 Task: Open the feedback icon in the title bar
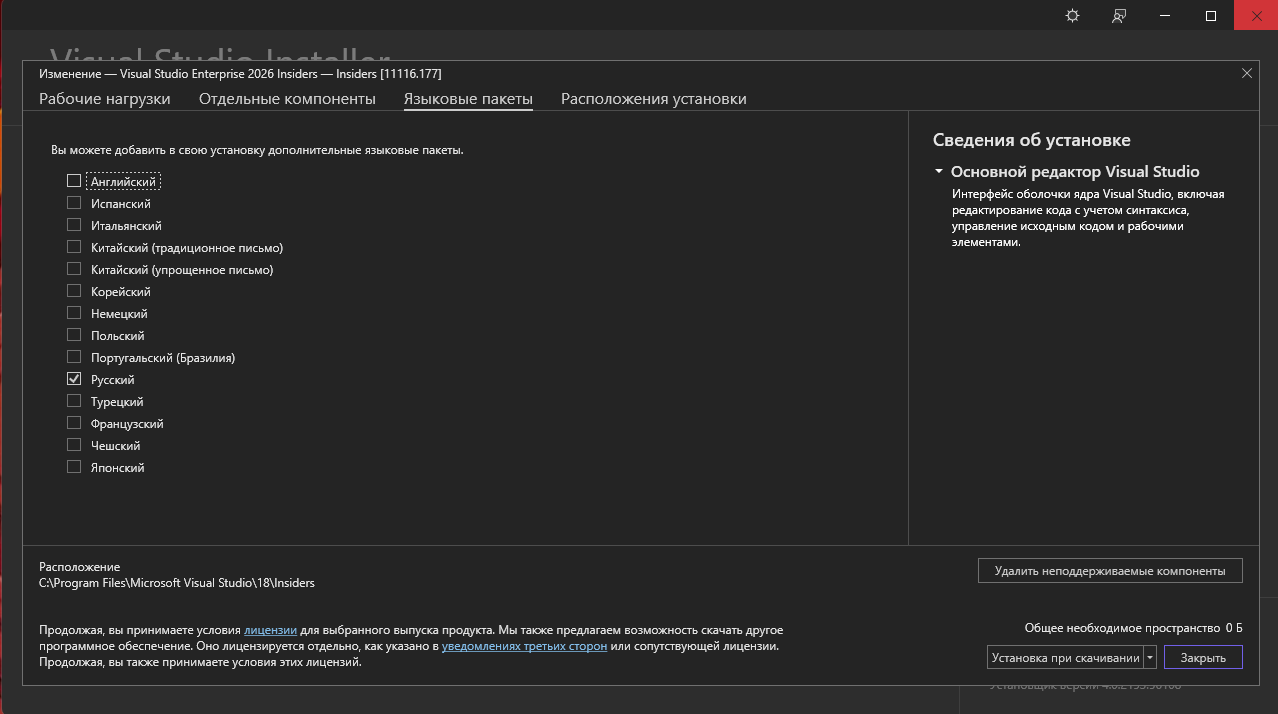tap(1119, 16)
